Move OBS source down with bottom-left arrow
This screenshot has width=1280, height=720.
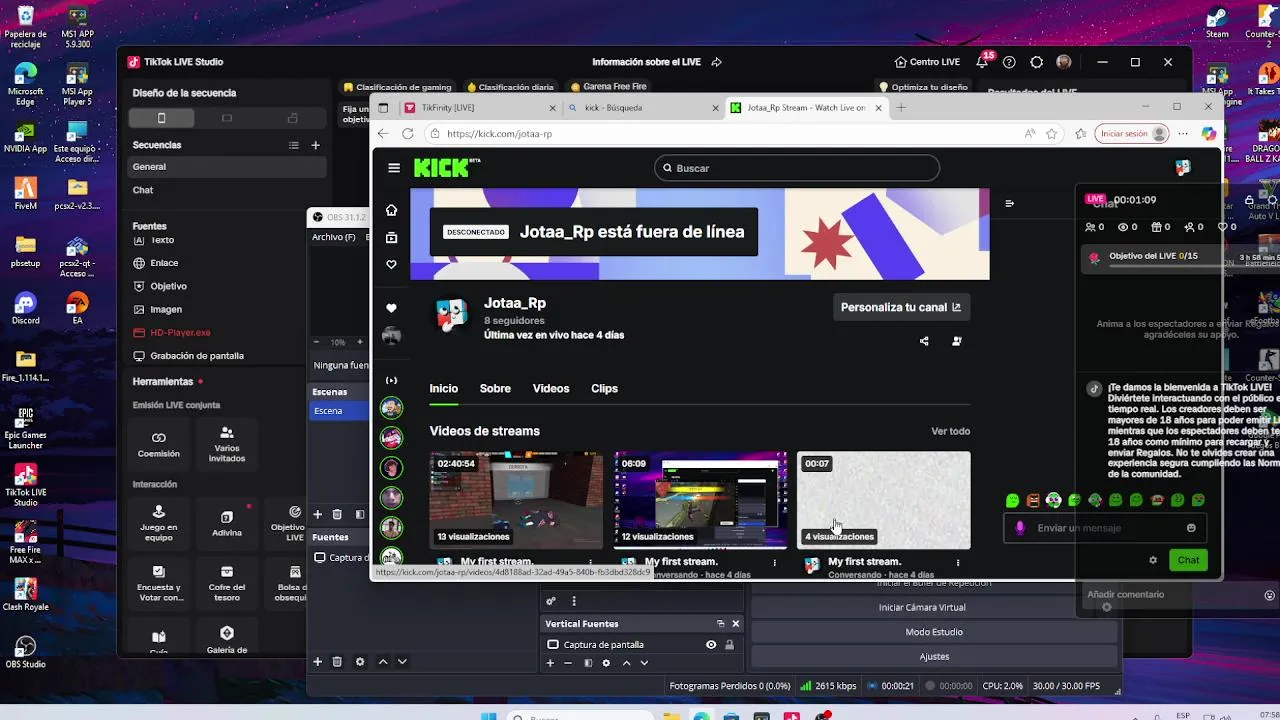402,662
